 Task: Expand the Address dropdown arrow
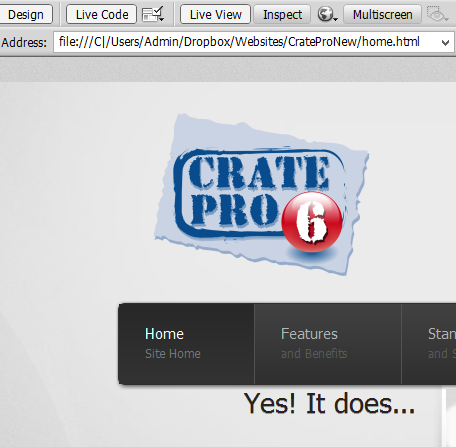point(445,43)
